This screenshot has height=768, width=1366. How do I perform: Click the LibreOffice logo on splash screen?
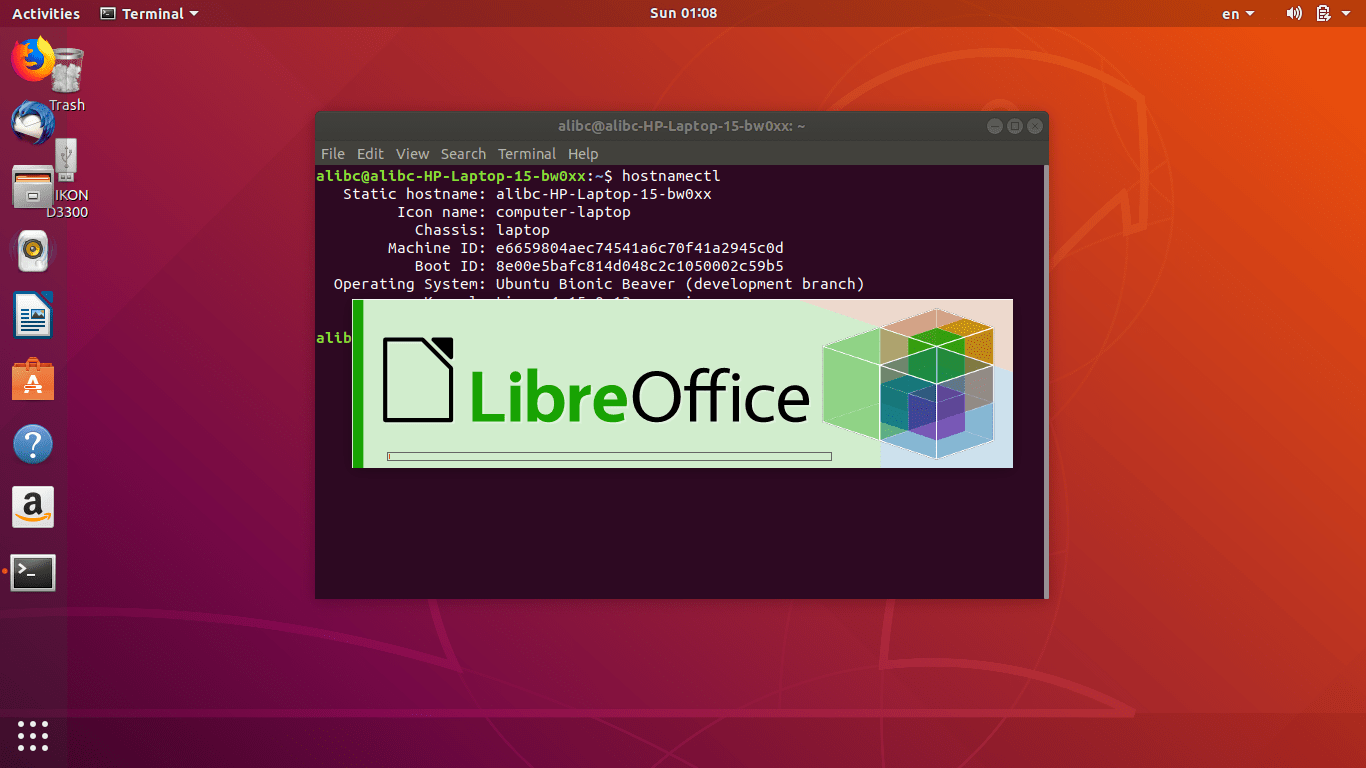tap(596, 381)
